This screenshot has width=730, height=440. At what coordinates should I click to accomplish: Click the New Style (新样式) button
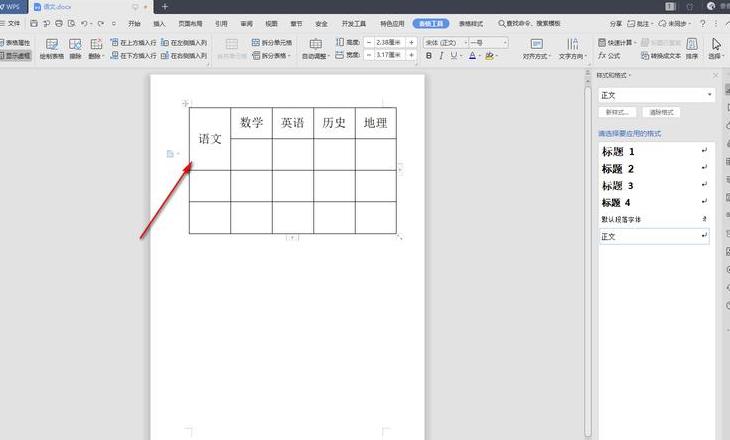[617, 112]
